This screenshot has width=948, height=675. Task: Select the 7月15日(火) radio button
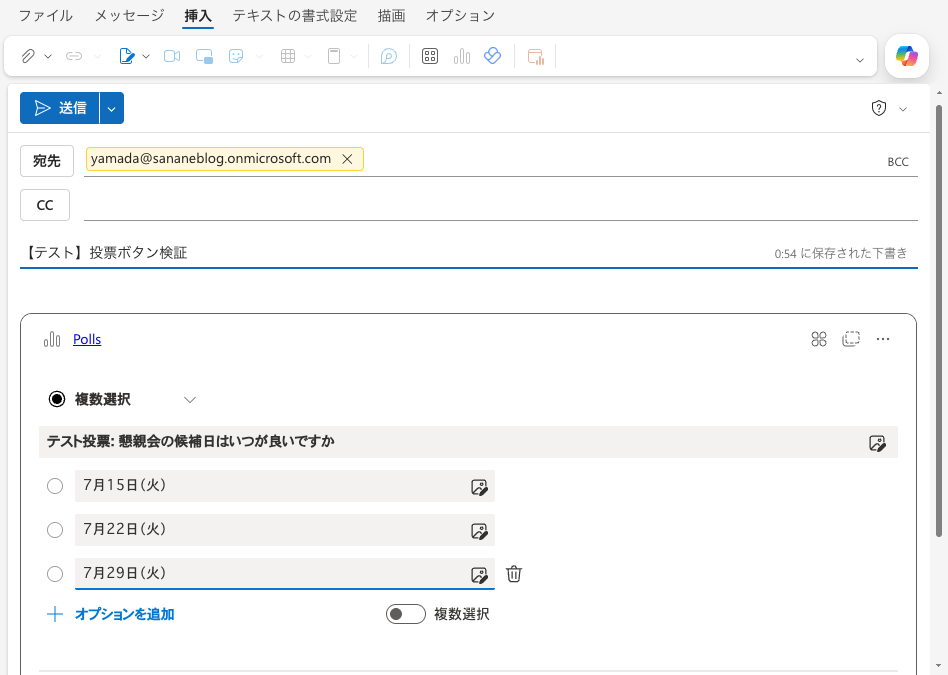click(55, 486)
